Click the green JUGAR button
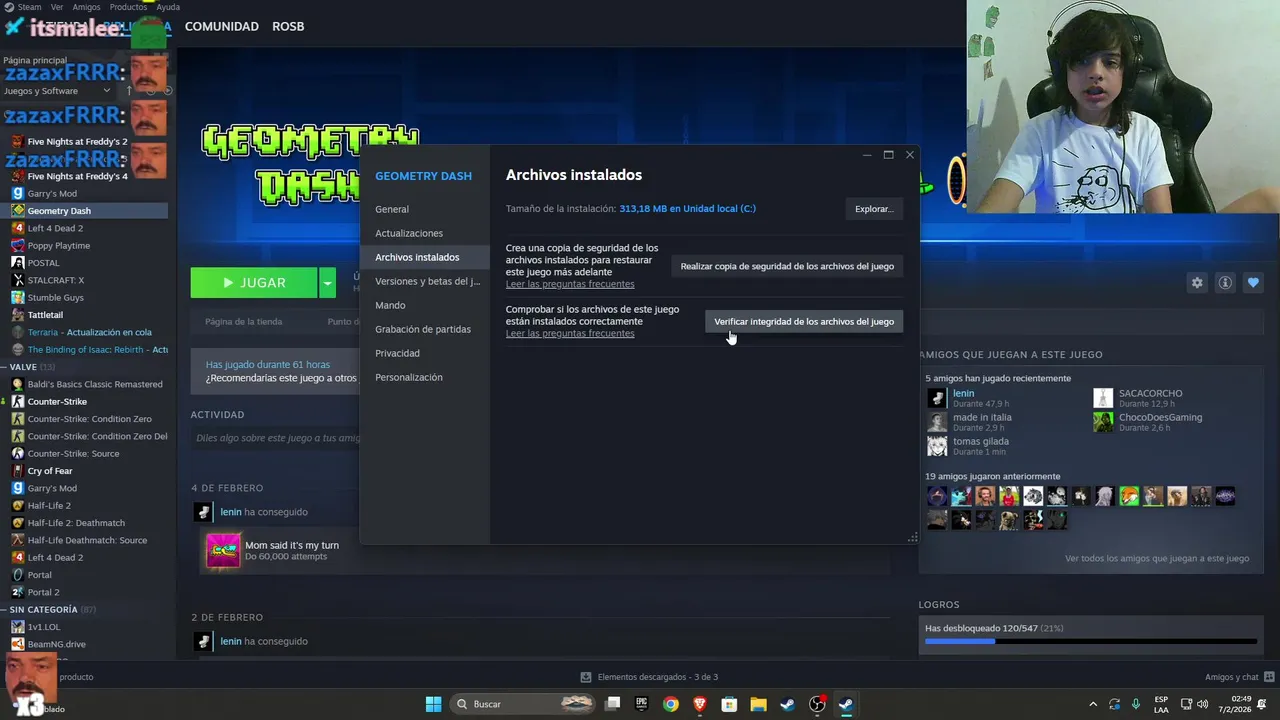The height and width of the screenshot is (720, 1280). (x=254, y=283)
